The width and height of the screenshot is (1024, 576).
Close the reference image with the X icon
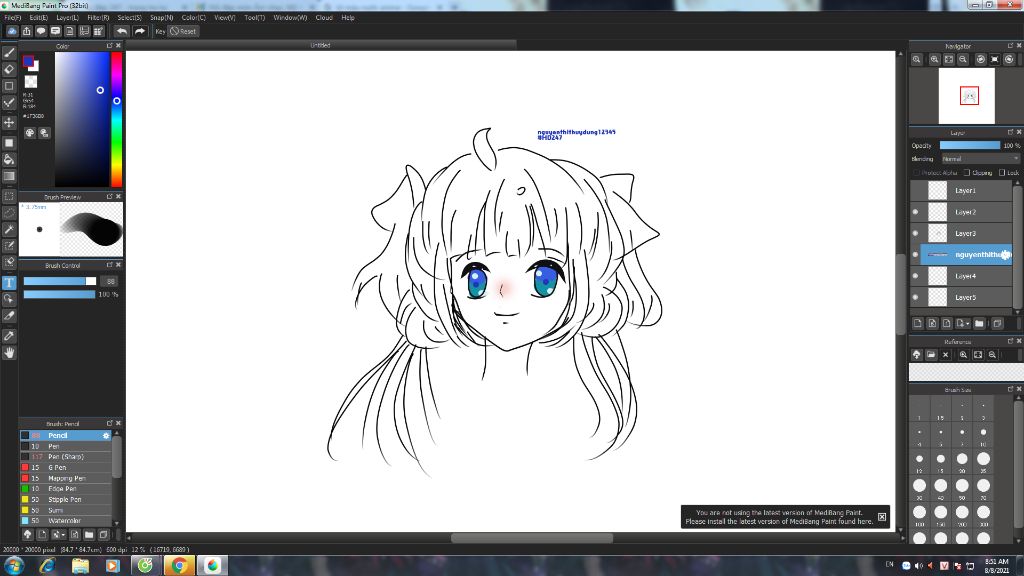coord(945,355)
